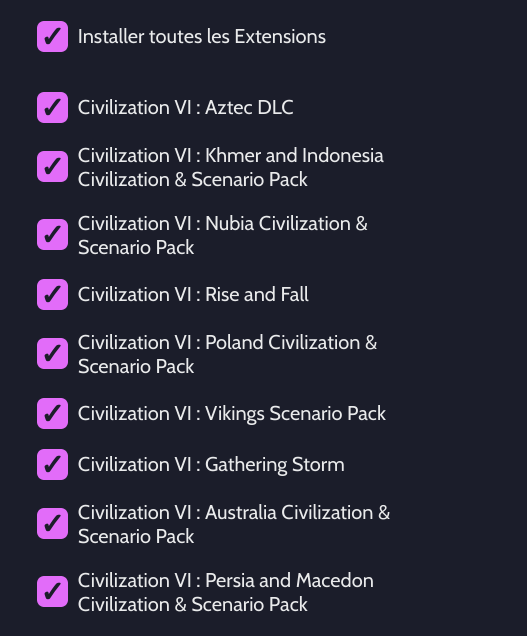Toggle the Persia and Macedon checkbox
Viewport: 527px width, 636px height.
[52, 592]
